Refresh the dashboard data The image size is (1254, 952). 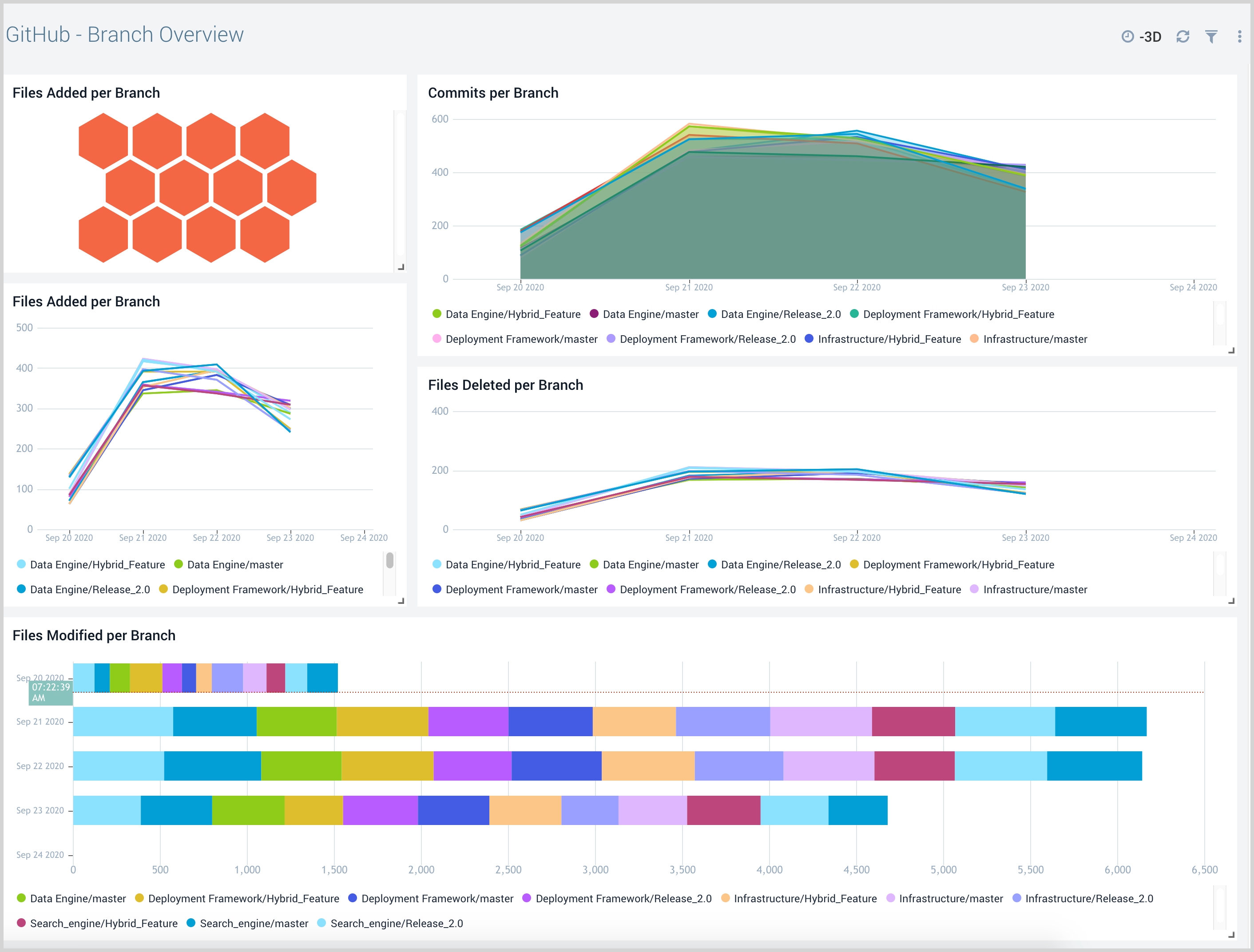(x=1184, y=36)
